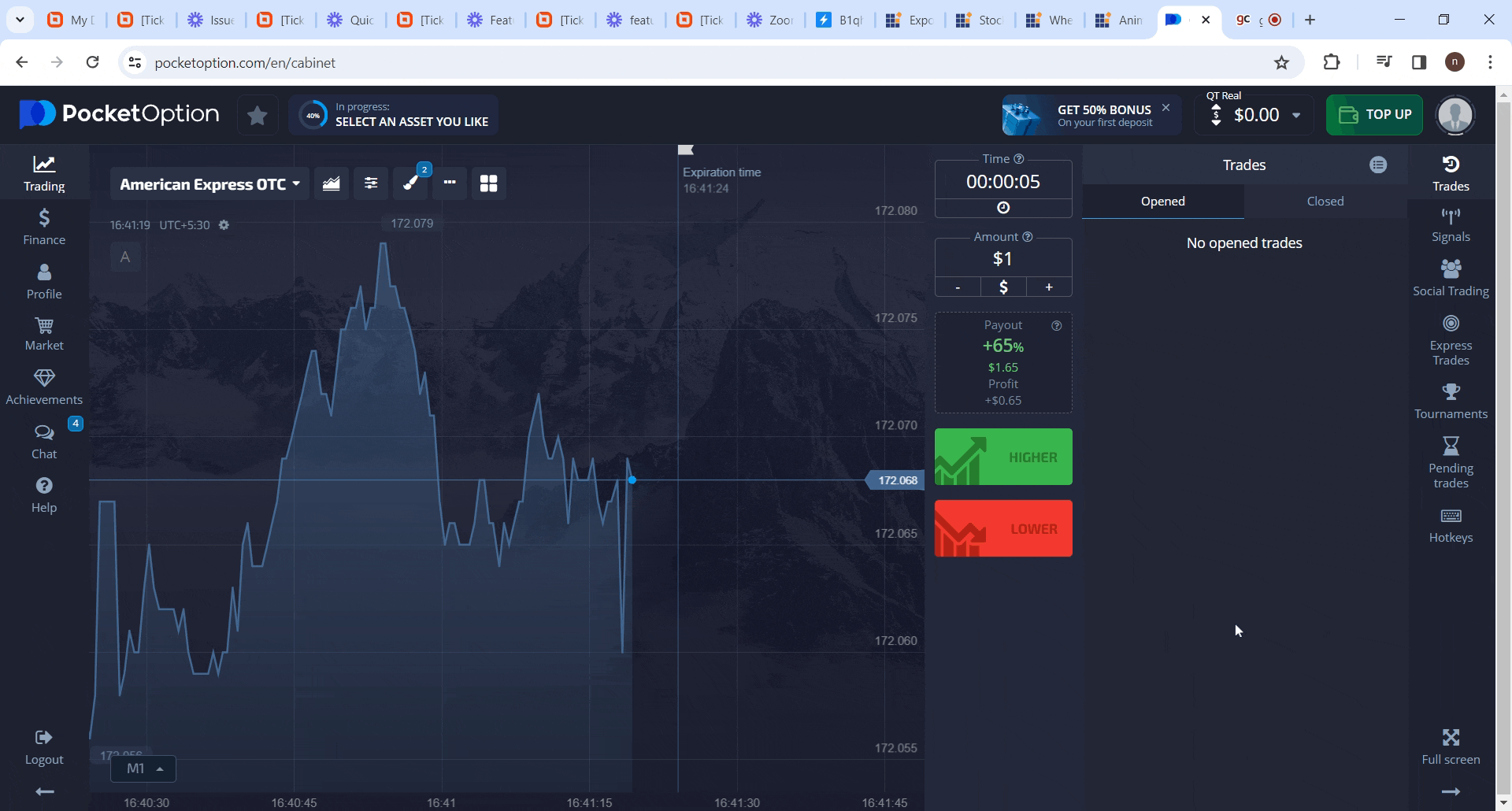Click the TOP UP button
1512x811 pixels.
(1374, 115)
